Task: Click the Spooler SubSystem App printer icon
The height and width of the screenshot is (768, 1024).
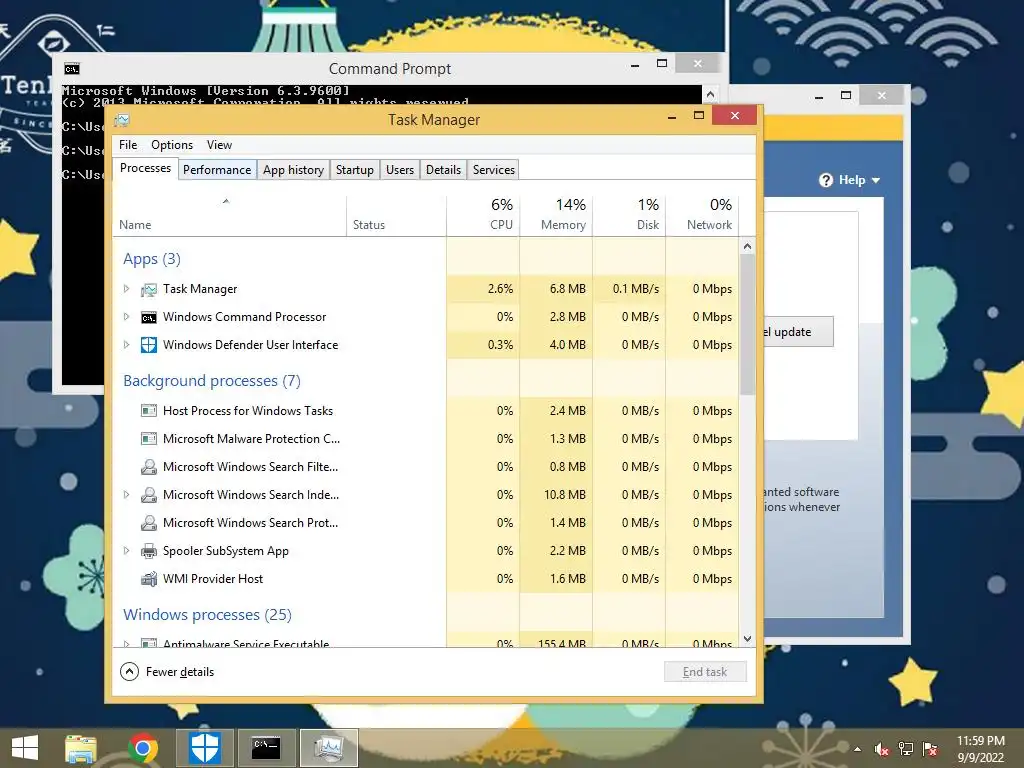Action: [x=149, y=551]
